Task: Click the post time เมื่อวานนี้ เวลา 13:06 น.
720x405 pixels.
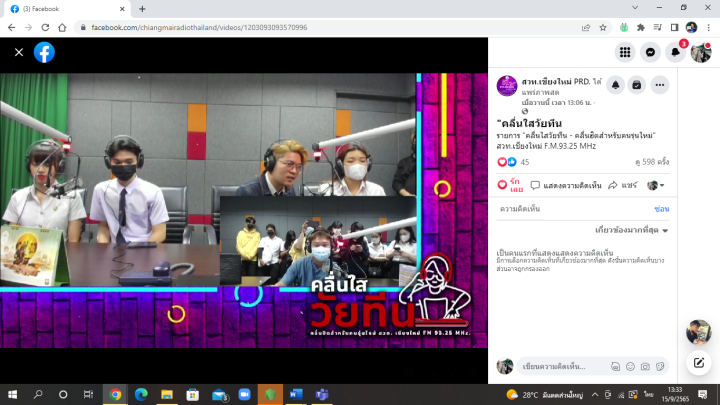Action: coord(557,102)
